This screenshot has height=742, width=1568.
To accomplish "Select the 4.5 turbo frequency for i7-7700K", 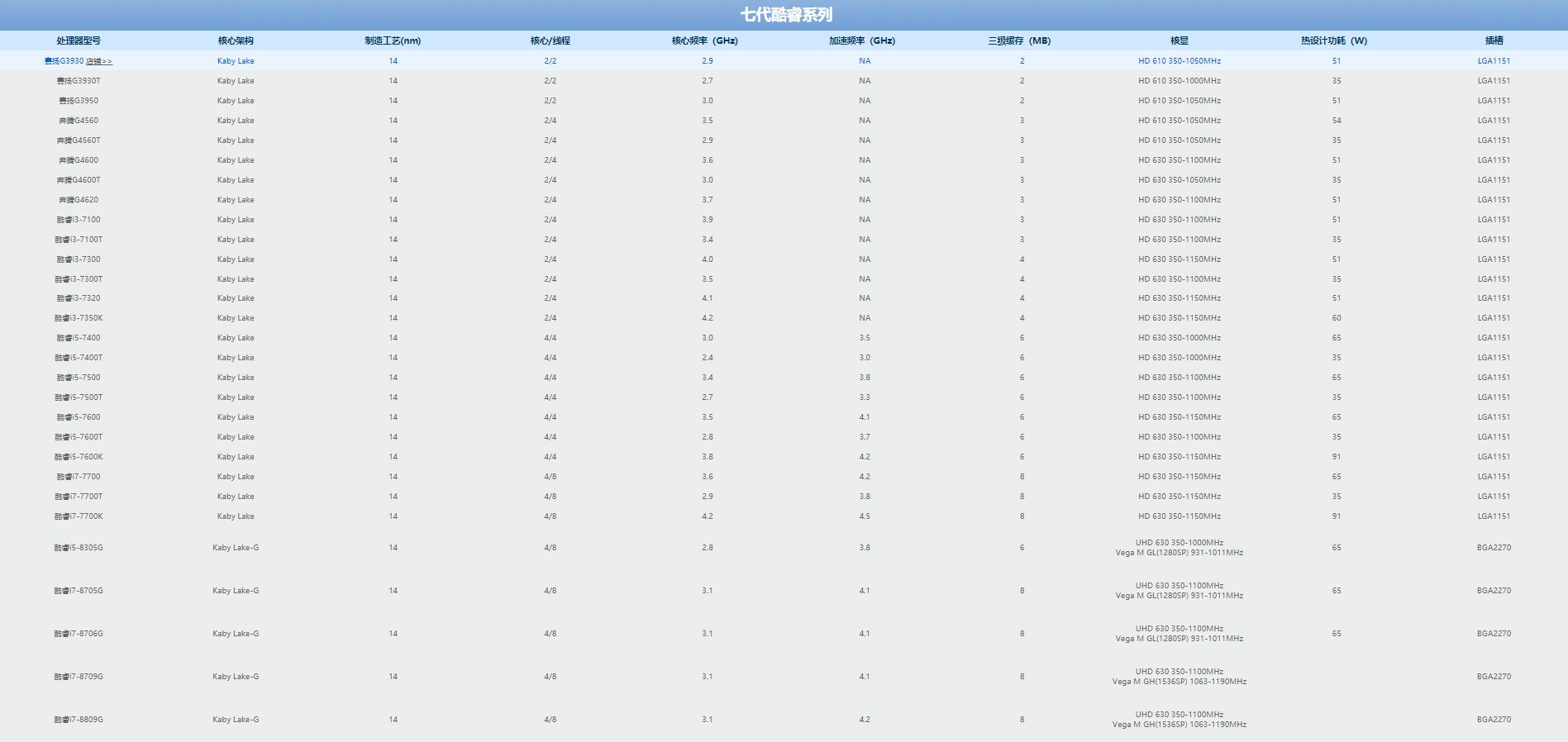I will [x=865, y=516].
